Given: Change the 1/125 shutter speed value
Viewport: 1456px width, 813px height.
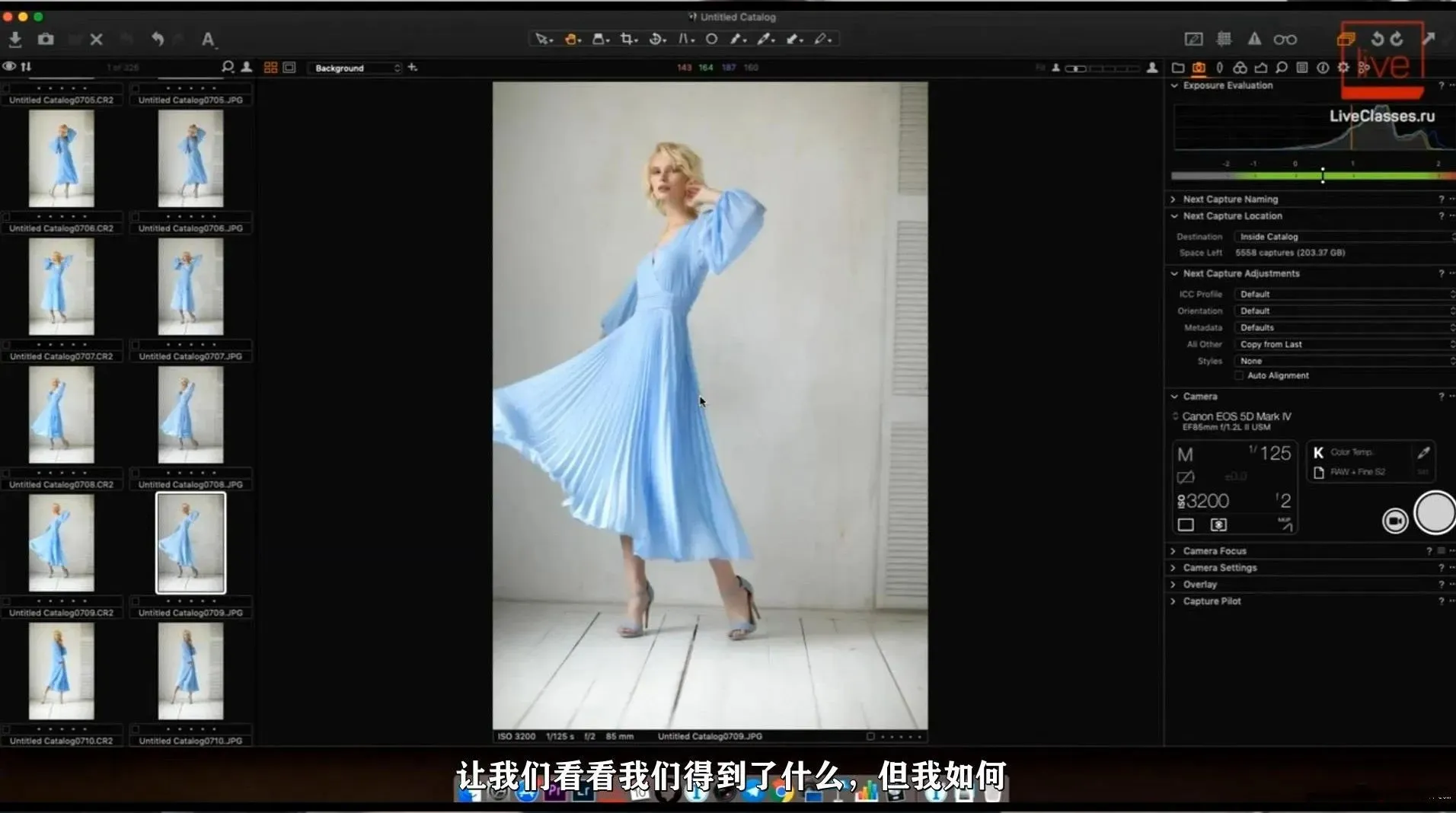Looking at the screenshot, I should tap(1270, 453).
